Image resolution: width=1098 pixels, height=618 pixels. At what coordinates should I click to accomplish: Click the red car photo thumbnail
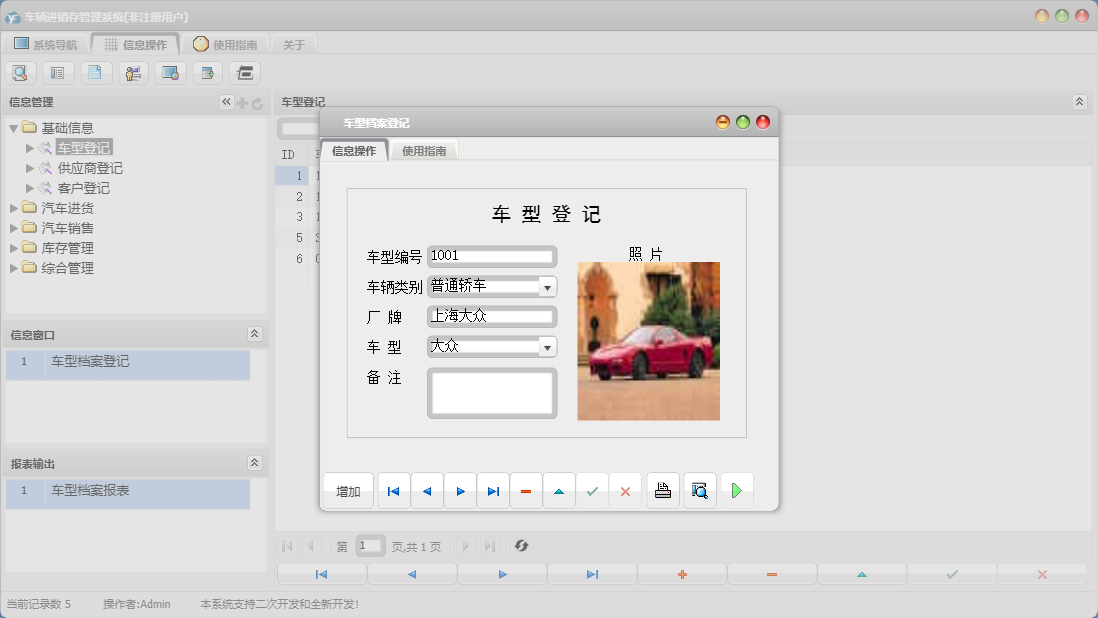tap(648, 341)
